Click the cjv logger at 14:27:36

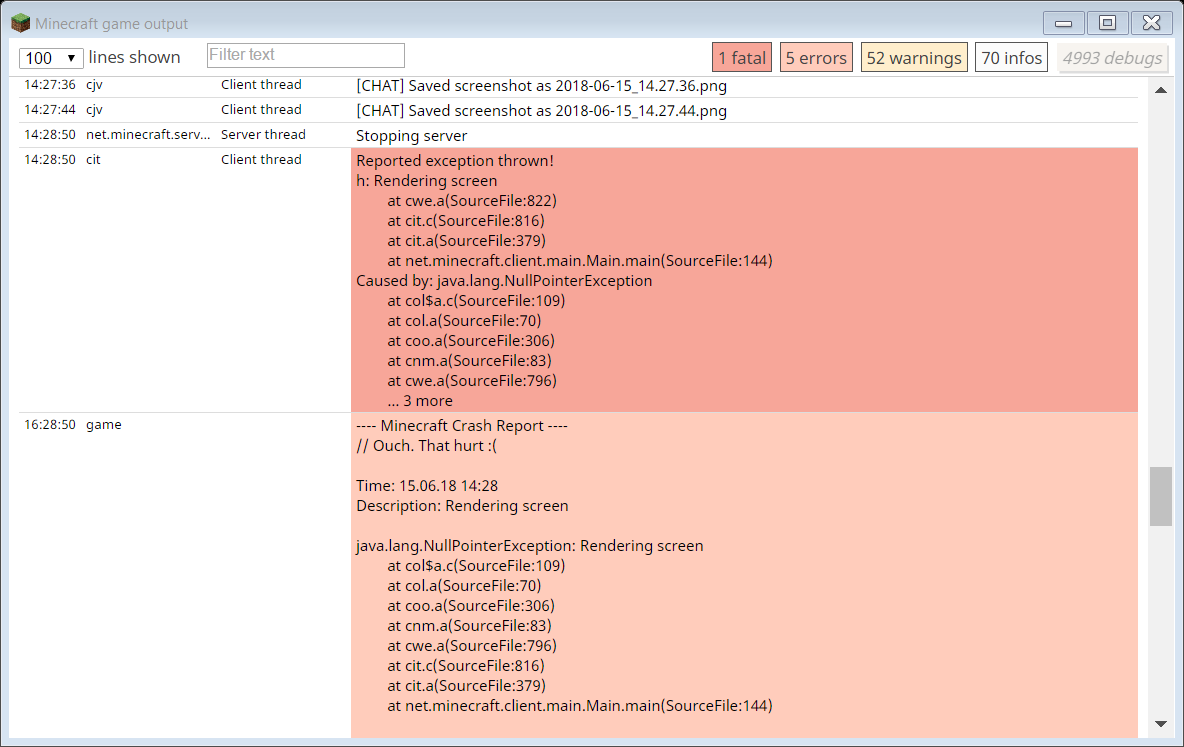[x=94, y=85]
